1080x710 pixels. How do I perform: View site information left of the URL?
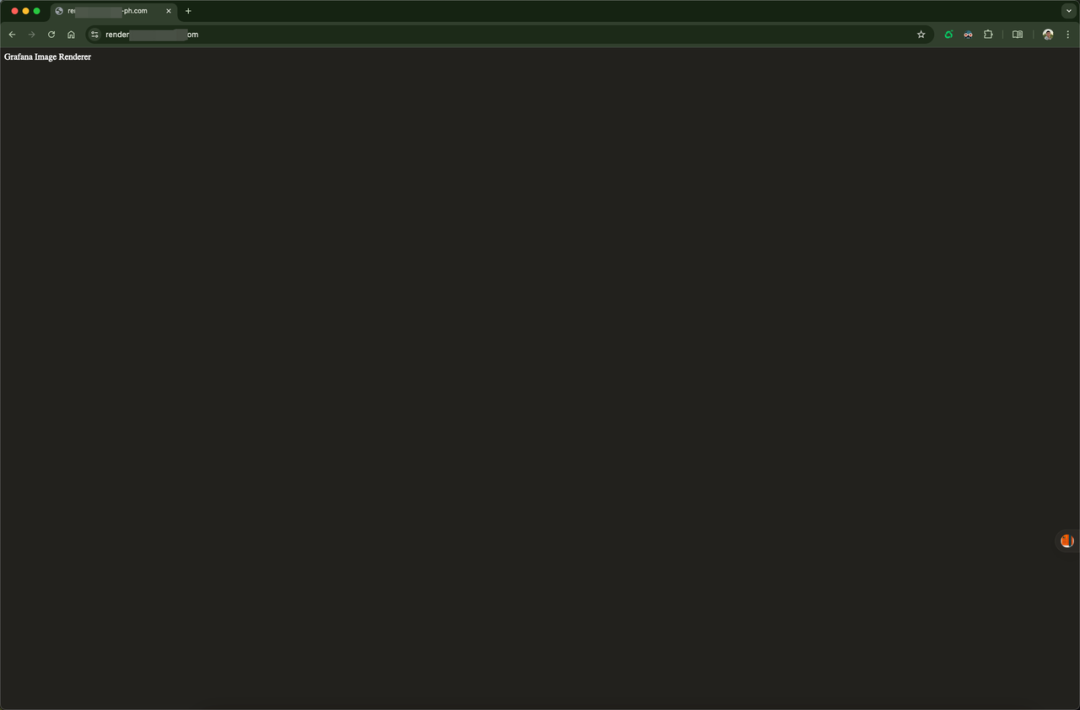coord(95,34)
